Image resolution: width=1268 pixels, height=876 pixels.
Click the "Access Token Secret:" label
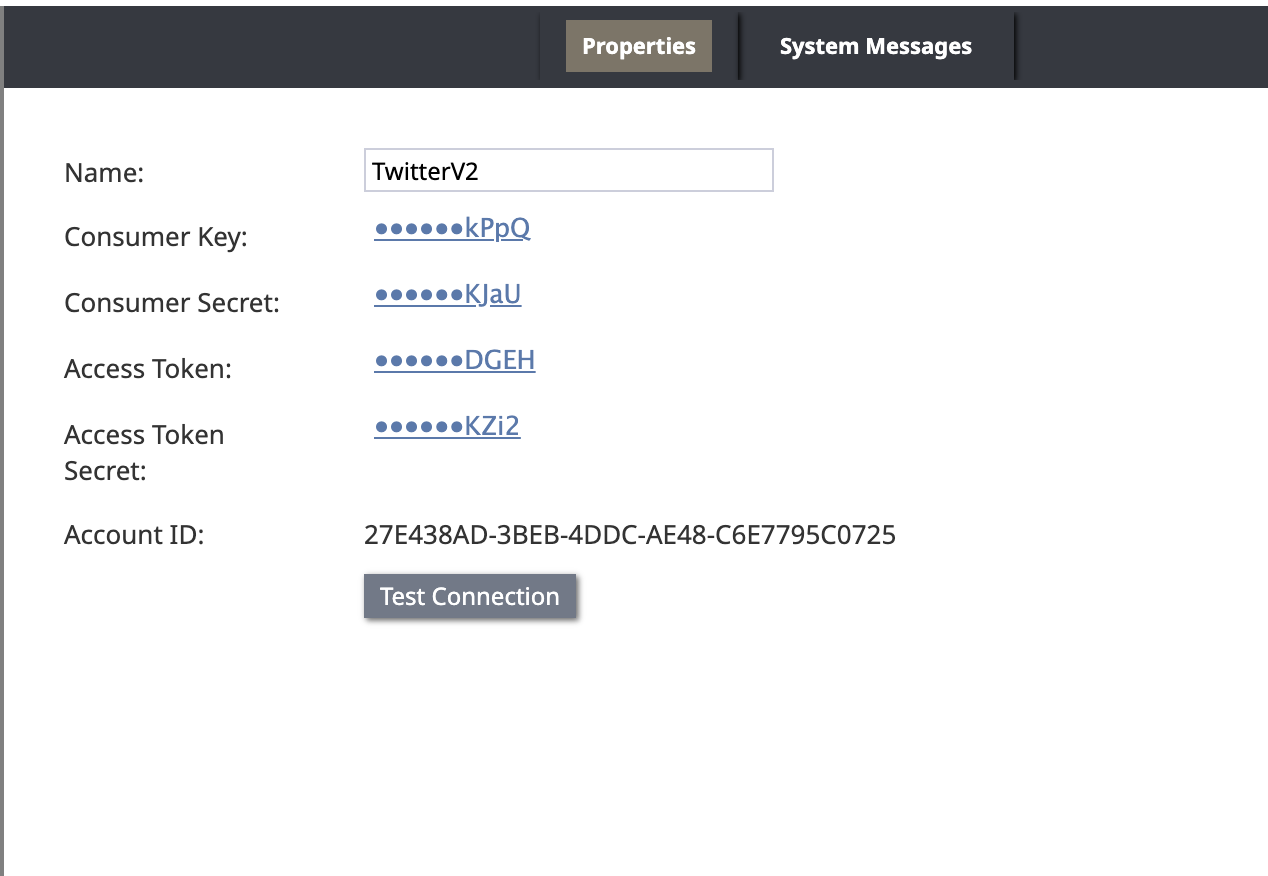click(x=144, y=452)
